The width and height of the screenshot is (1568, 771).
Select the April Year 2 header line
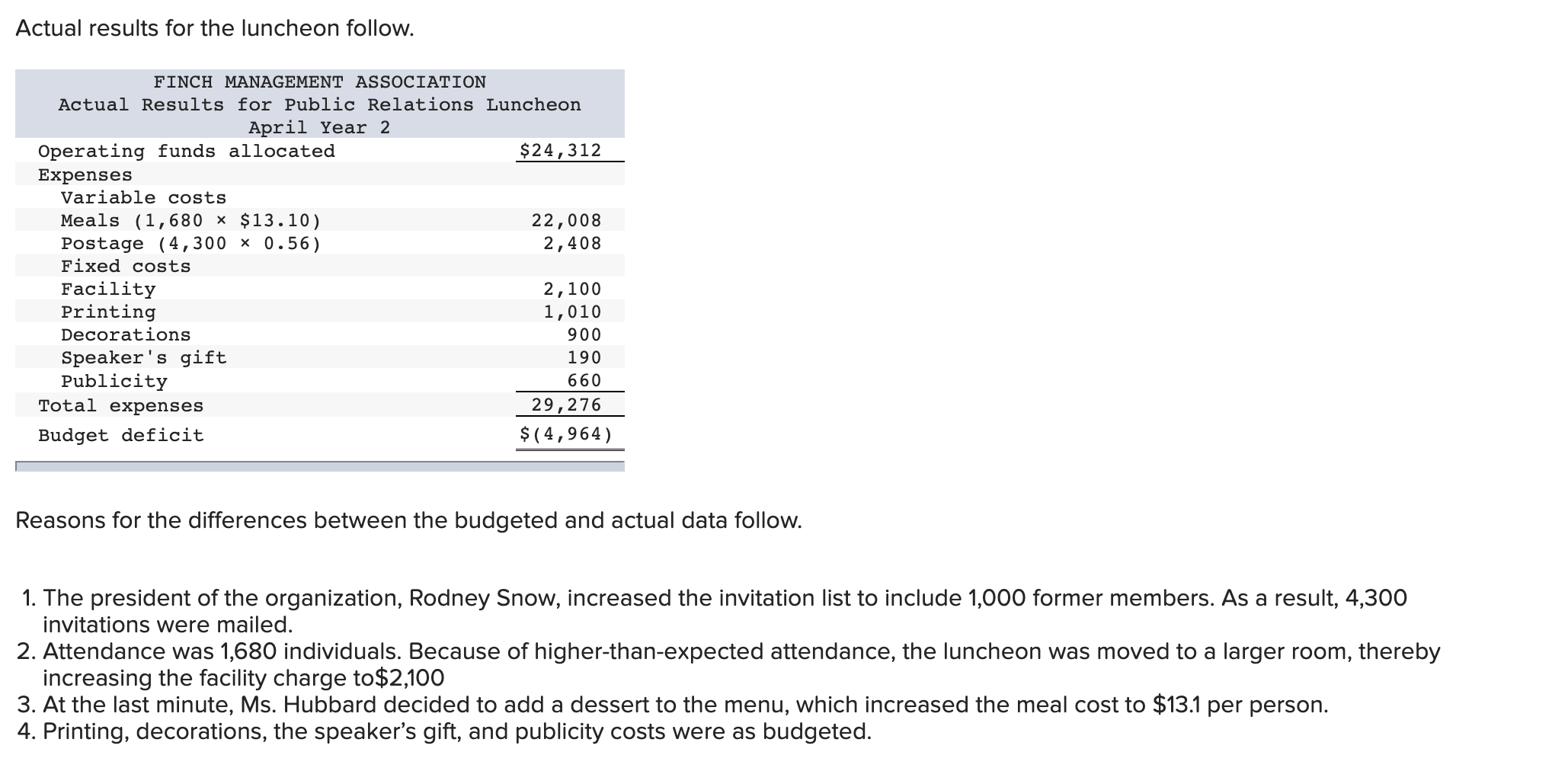tap(320, 128)
